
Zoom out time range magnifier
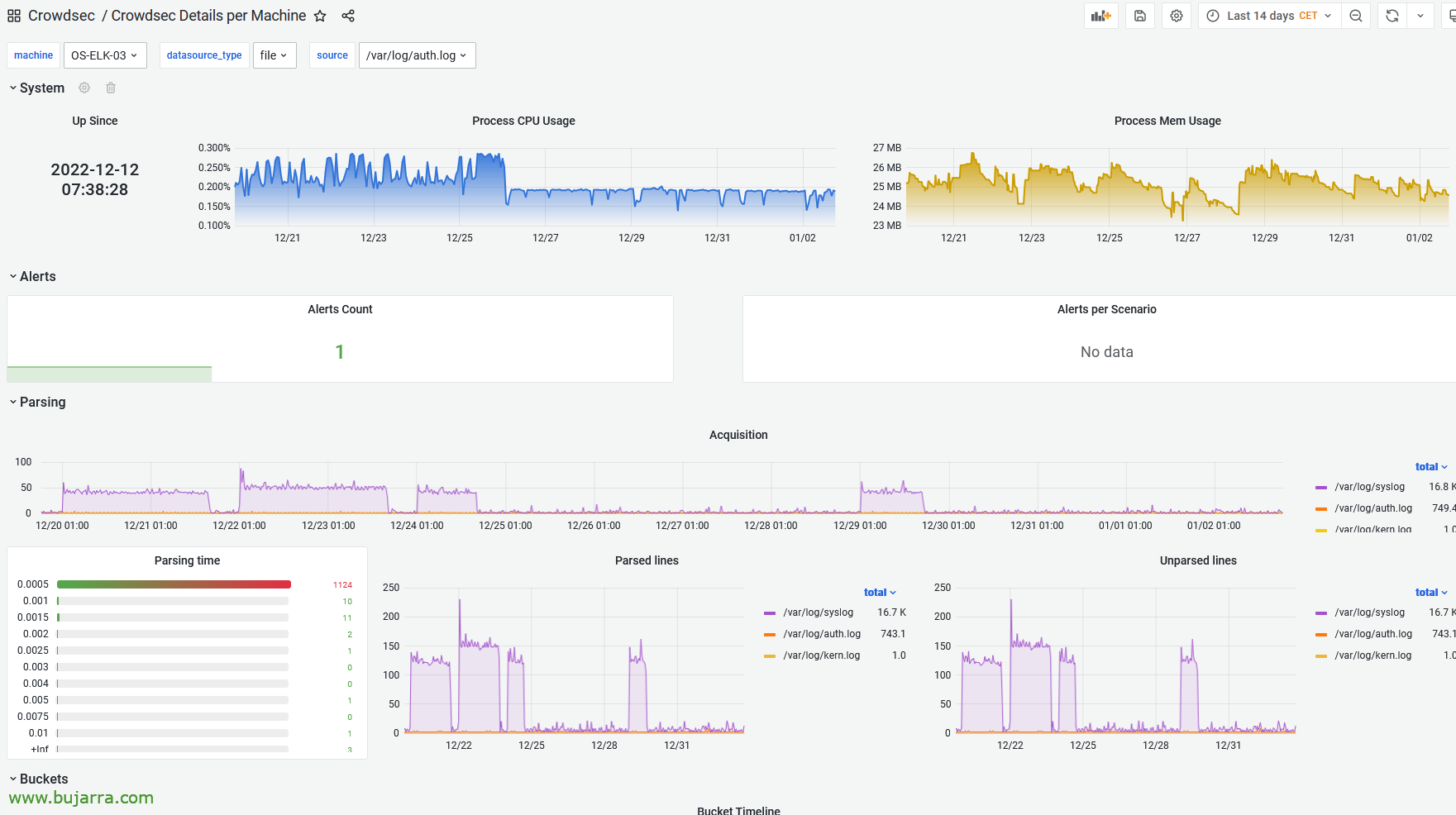coord(1356,16)
